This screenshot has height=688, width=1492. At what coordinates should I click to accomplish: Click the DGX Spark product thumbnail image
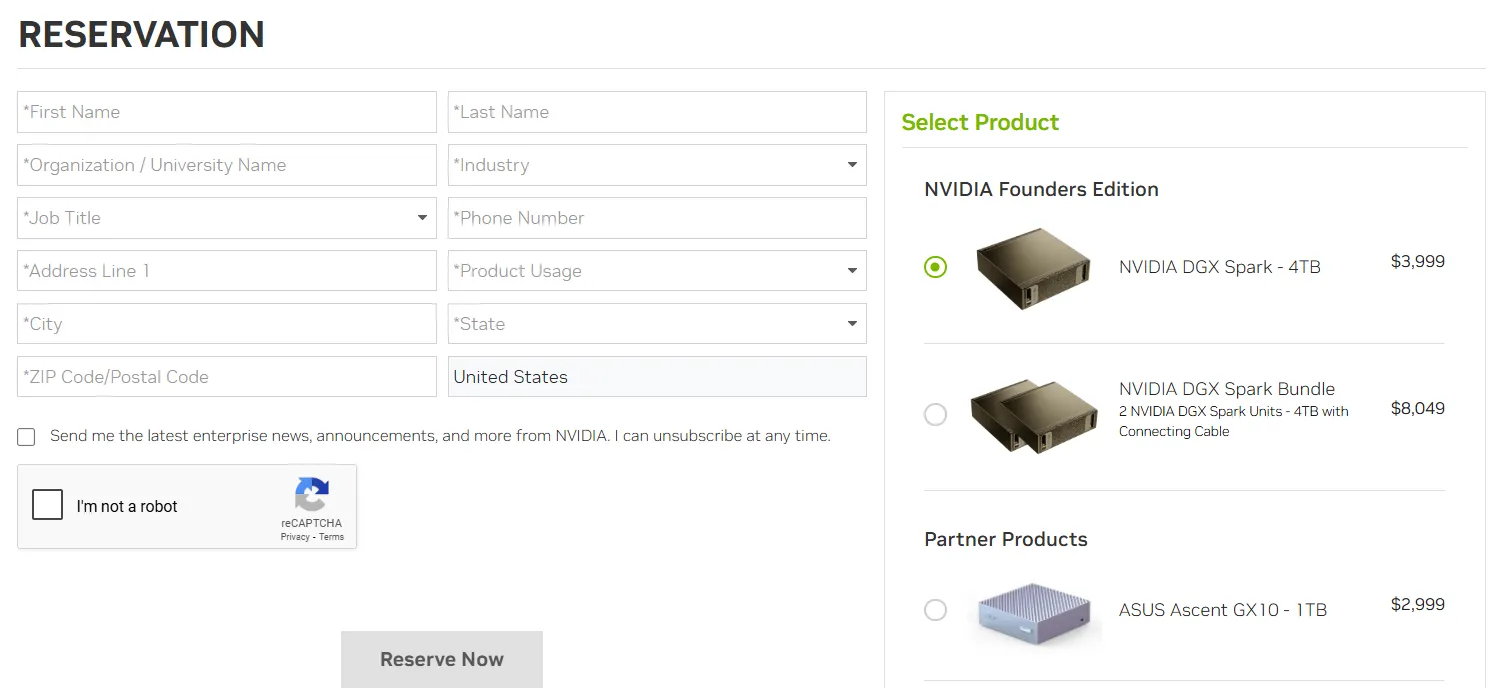1033,267
